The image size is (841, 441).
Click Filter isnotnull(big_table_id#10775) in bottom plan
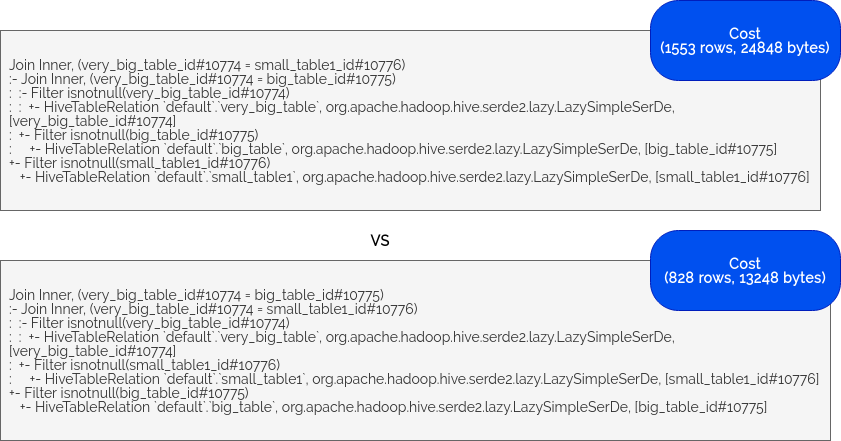[129, 393]
